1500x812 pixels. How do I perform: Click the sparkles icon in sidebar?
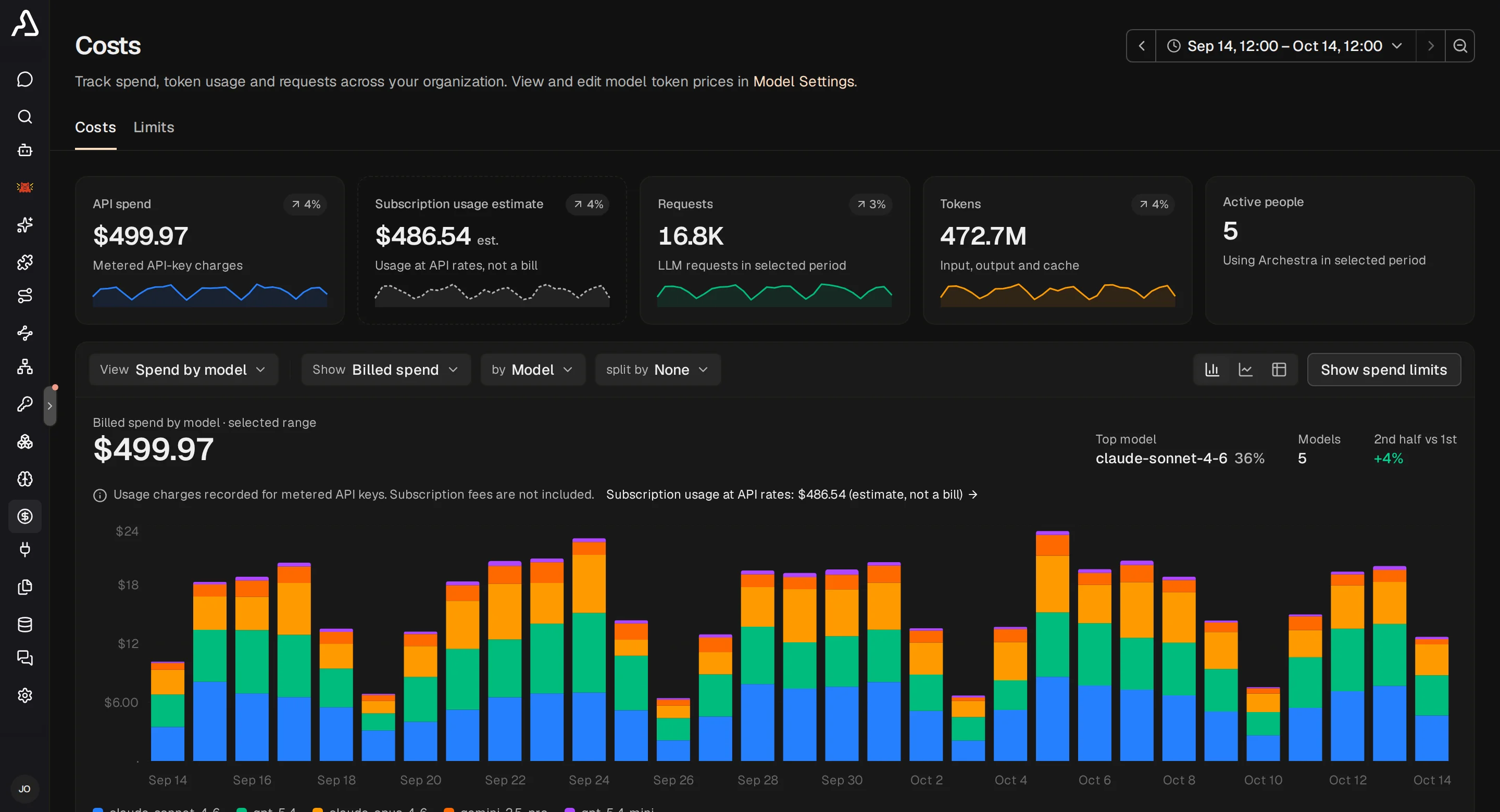point(24,225)
